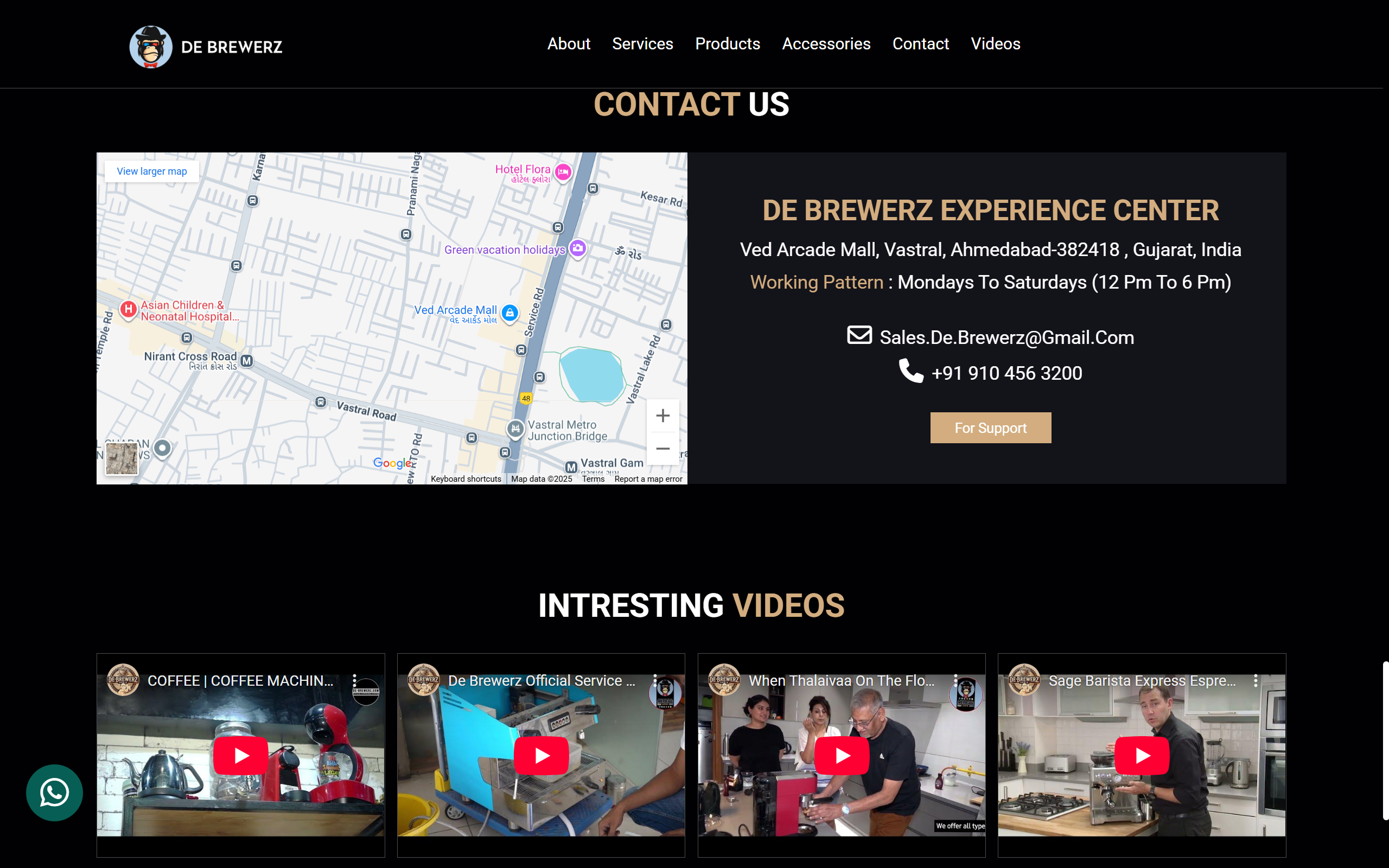Zoom in on the map

[x=663, y=416]
